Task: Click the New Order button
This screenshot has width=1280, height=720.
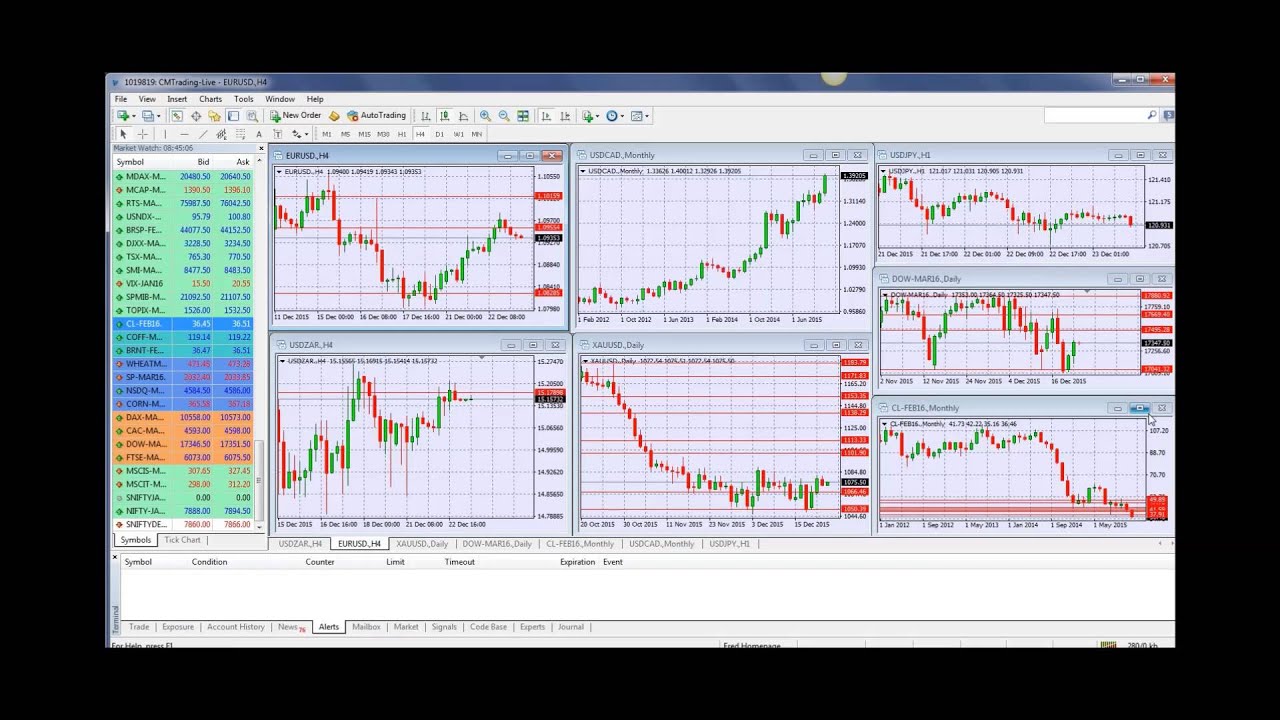Action: (295, 116)
